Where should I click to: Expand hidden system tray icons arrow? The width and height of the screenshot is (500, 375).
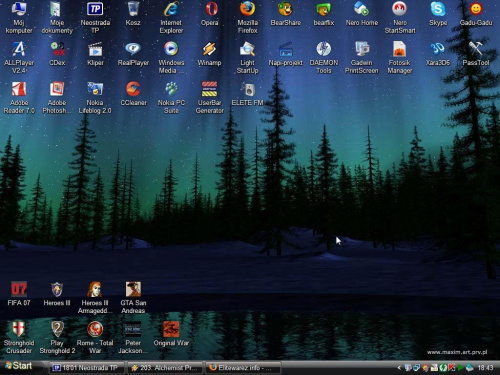tap(399, 368)
